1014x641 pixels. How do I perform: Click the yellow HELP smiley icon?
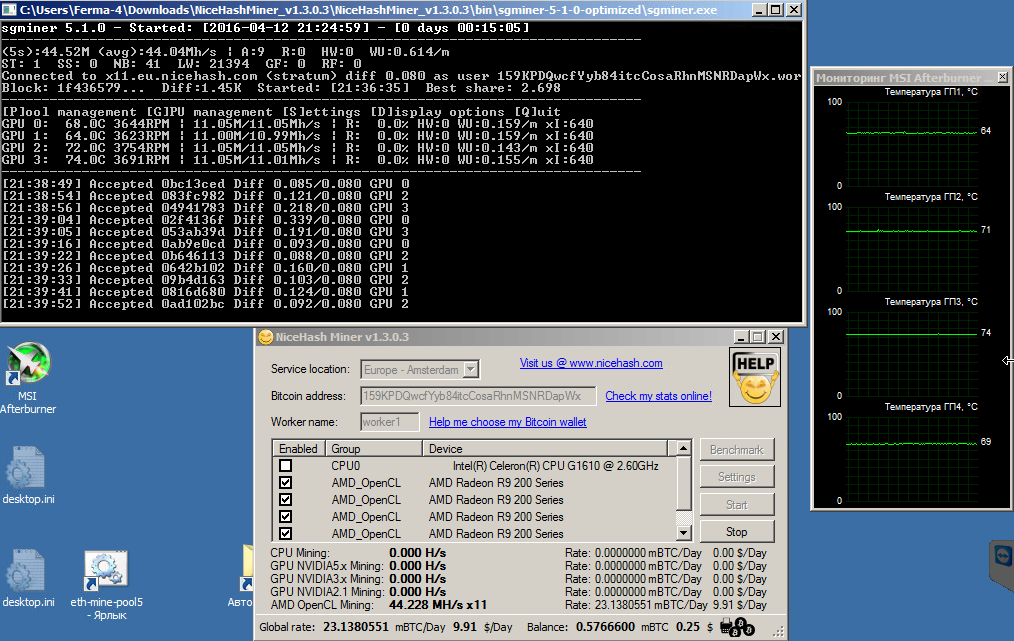(x=755, y=377)
